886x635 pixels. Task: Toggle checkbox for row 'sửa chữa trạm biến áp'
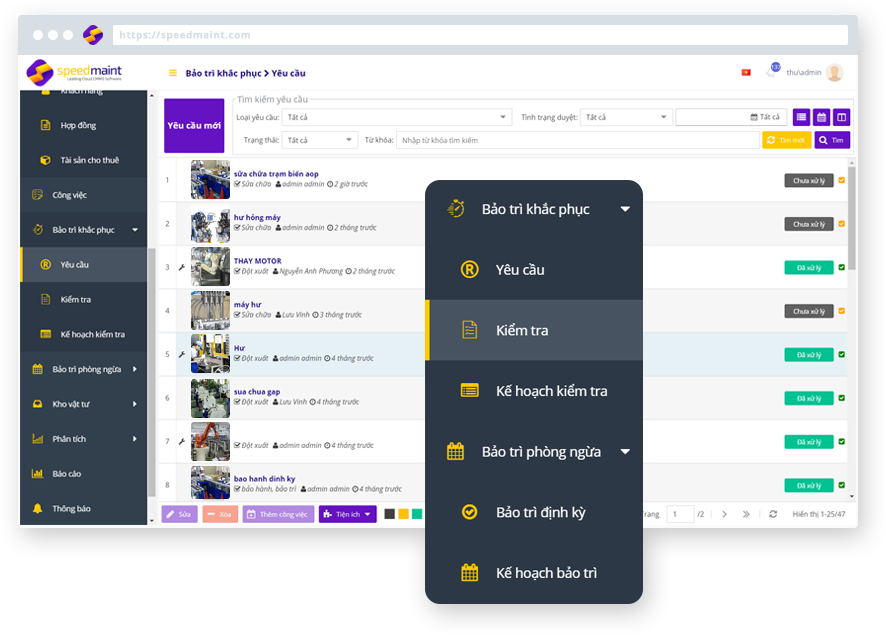841,181
